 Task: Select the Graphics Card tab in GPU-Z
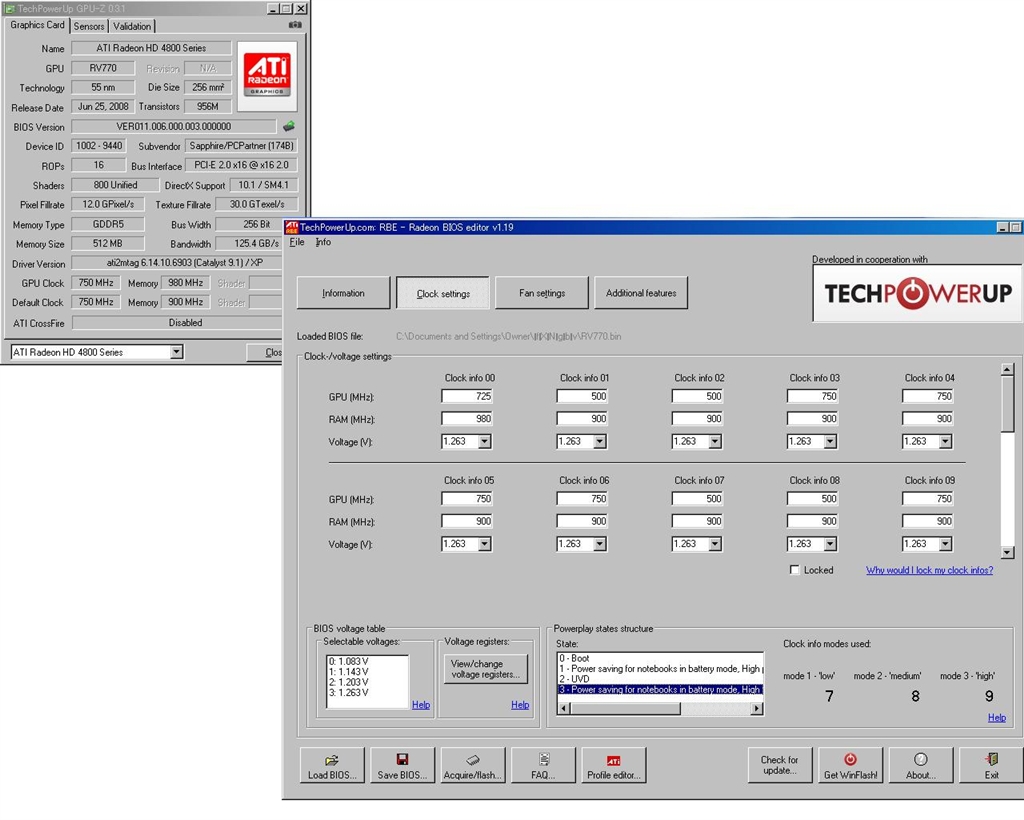point(37,25)
